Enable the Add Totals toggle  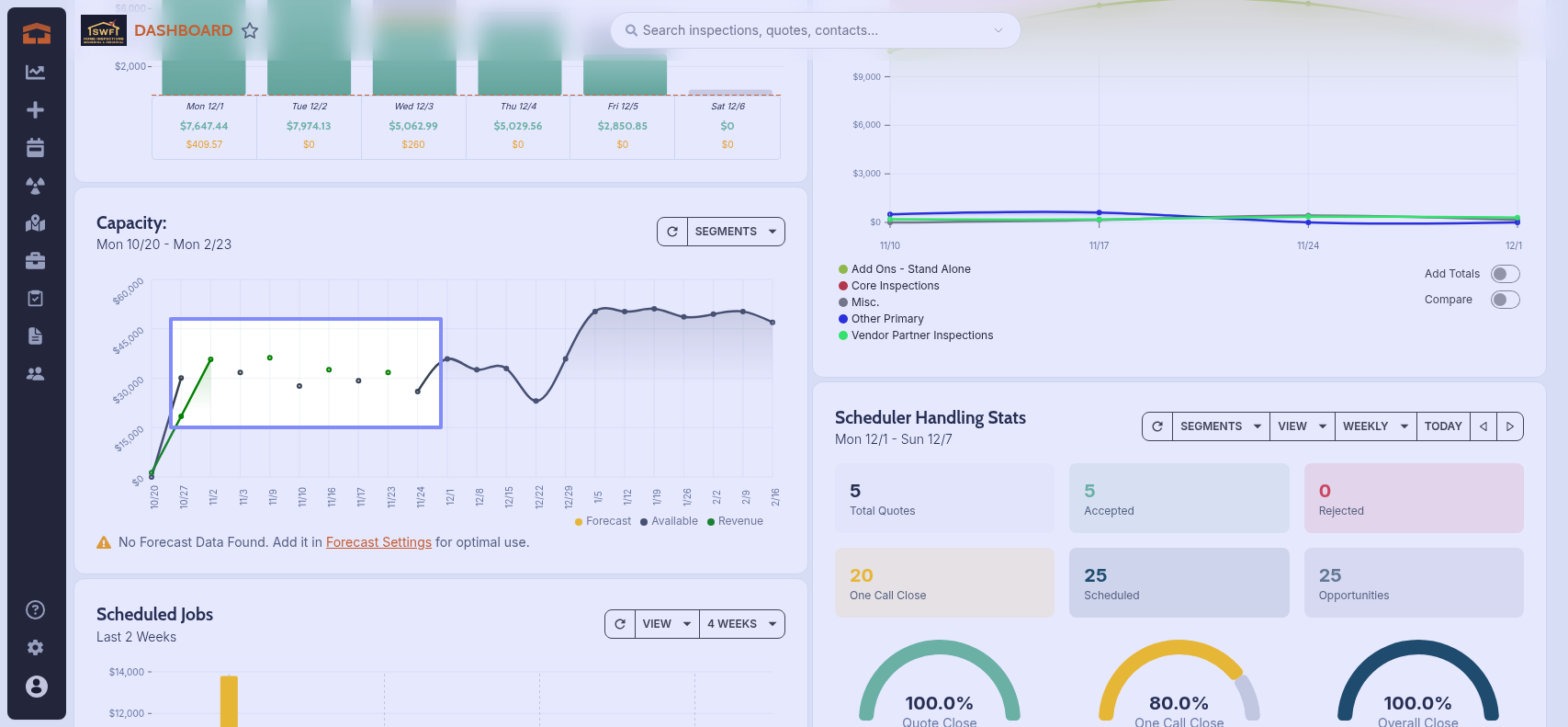(x=1505, y=274)
